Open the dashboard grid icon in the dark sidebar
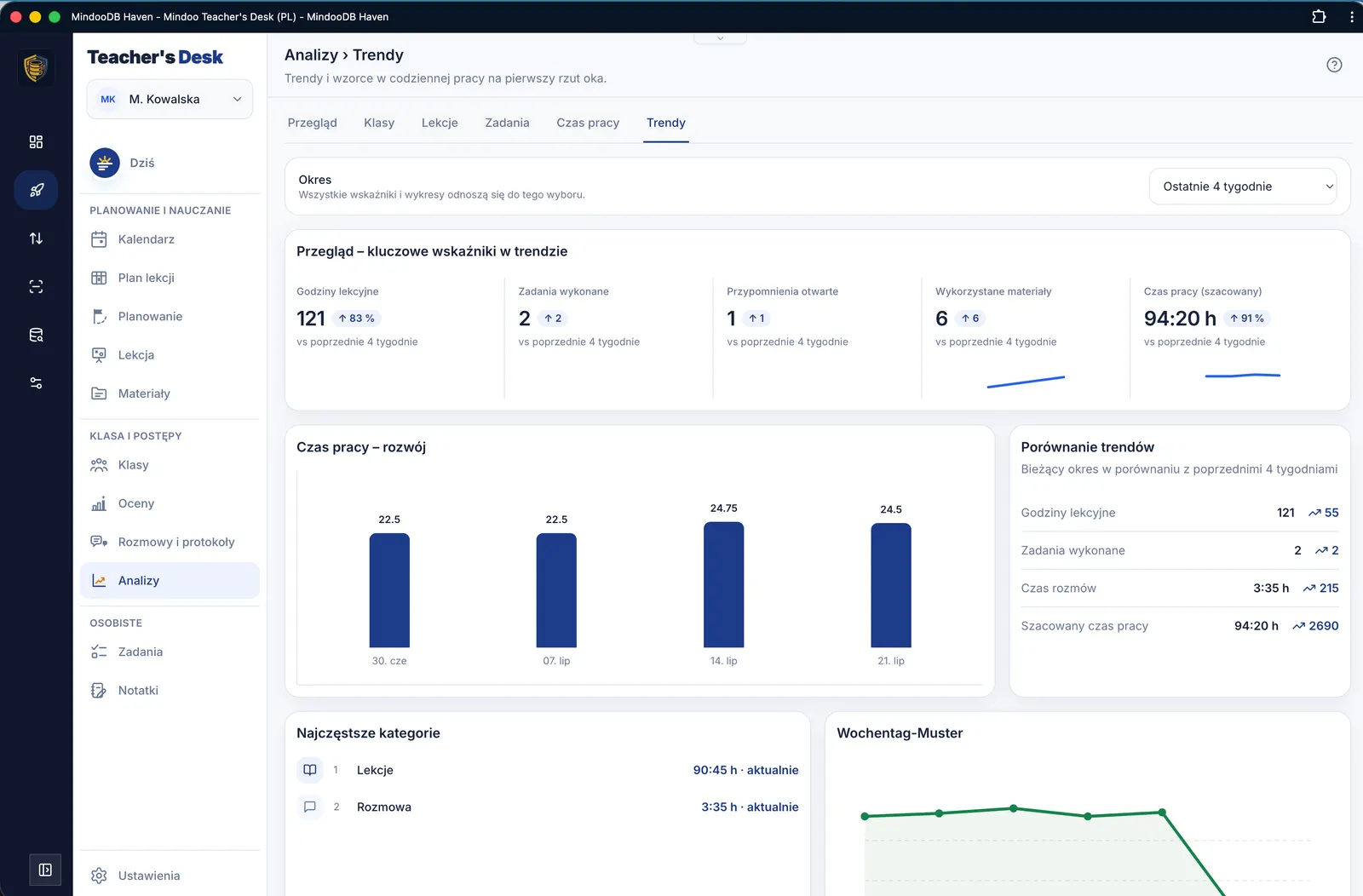 [x=36, y=142]
